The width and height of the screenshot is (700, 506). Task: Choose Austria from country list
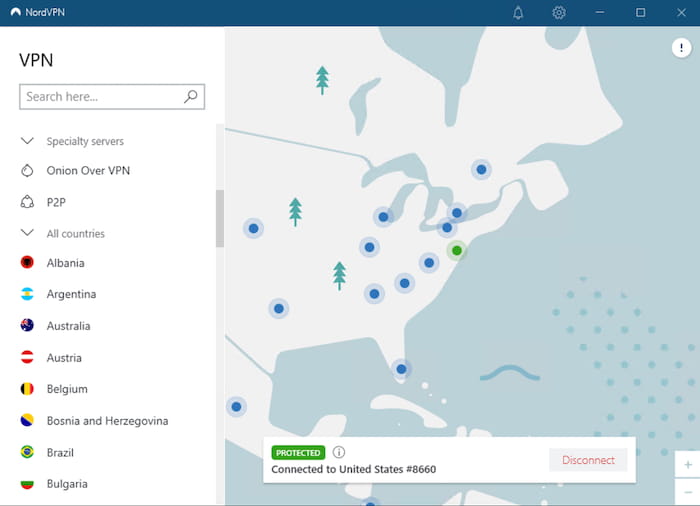click(x=64, y=357)
